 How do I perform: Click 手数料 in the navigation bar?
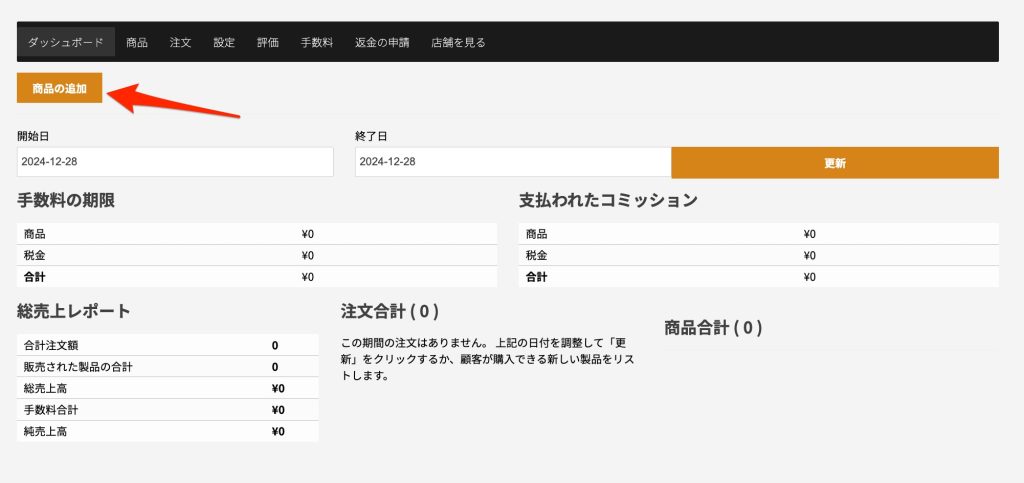click(317, 42)
